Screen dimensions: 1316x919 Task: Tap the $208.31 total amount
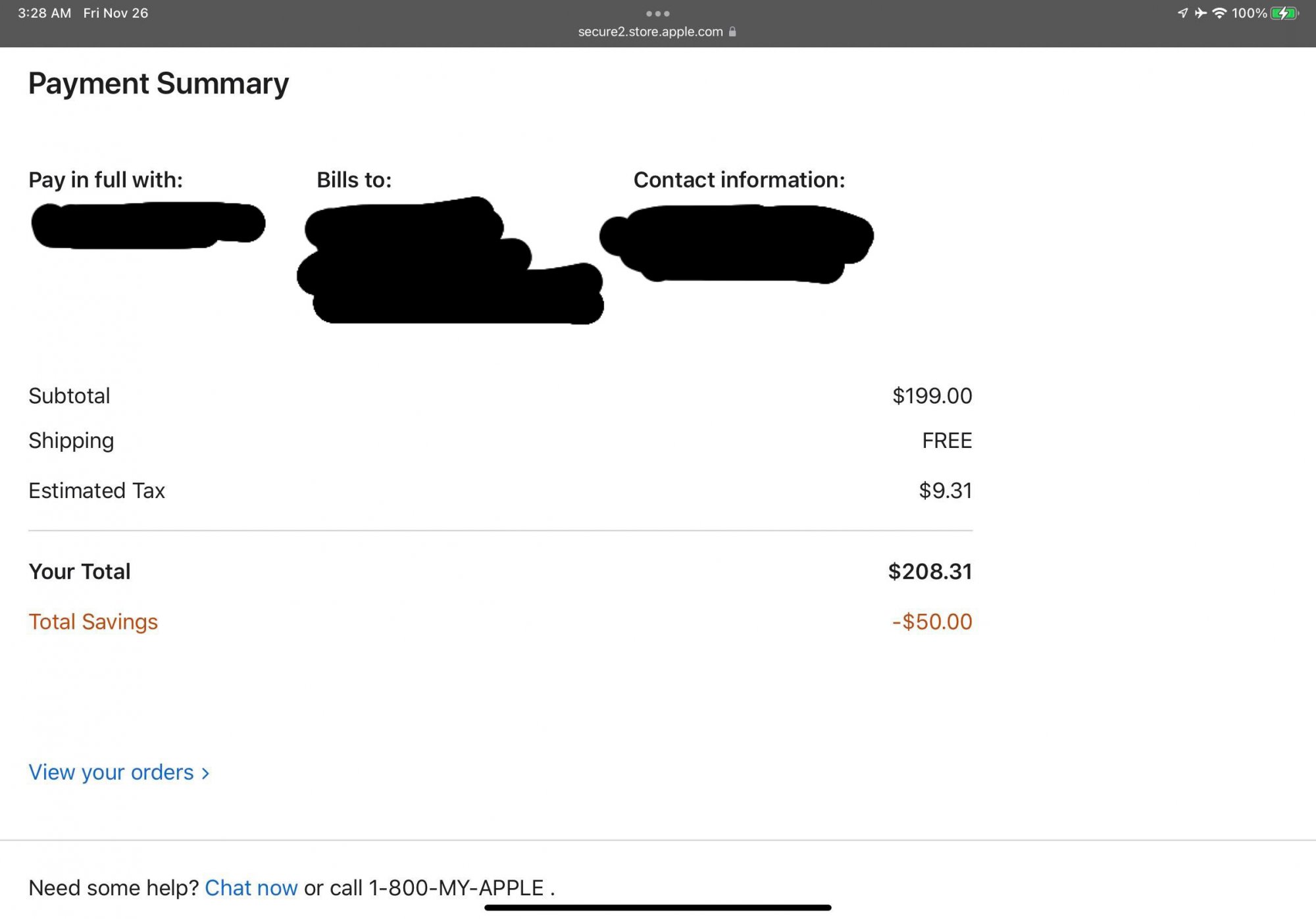[x=930, y=572]
